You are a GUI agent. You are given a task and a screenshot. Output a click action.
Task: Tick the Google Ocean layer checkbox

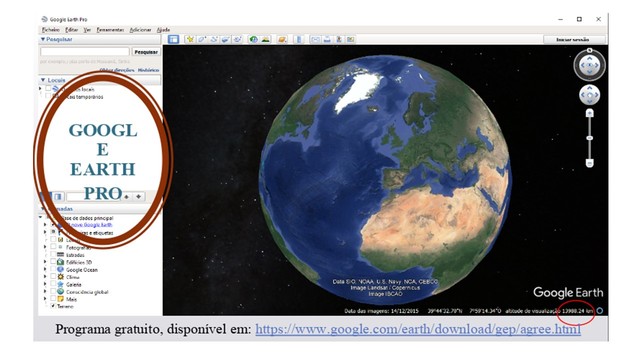pos(53,269)
